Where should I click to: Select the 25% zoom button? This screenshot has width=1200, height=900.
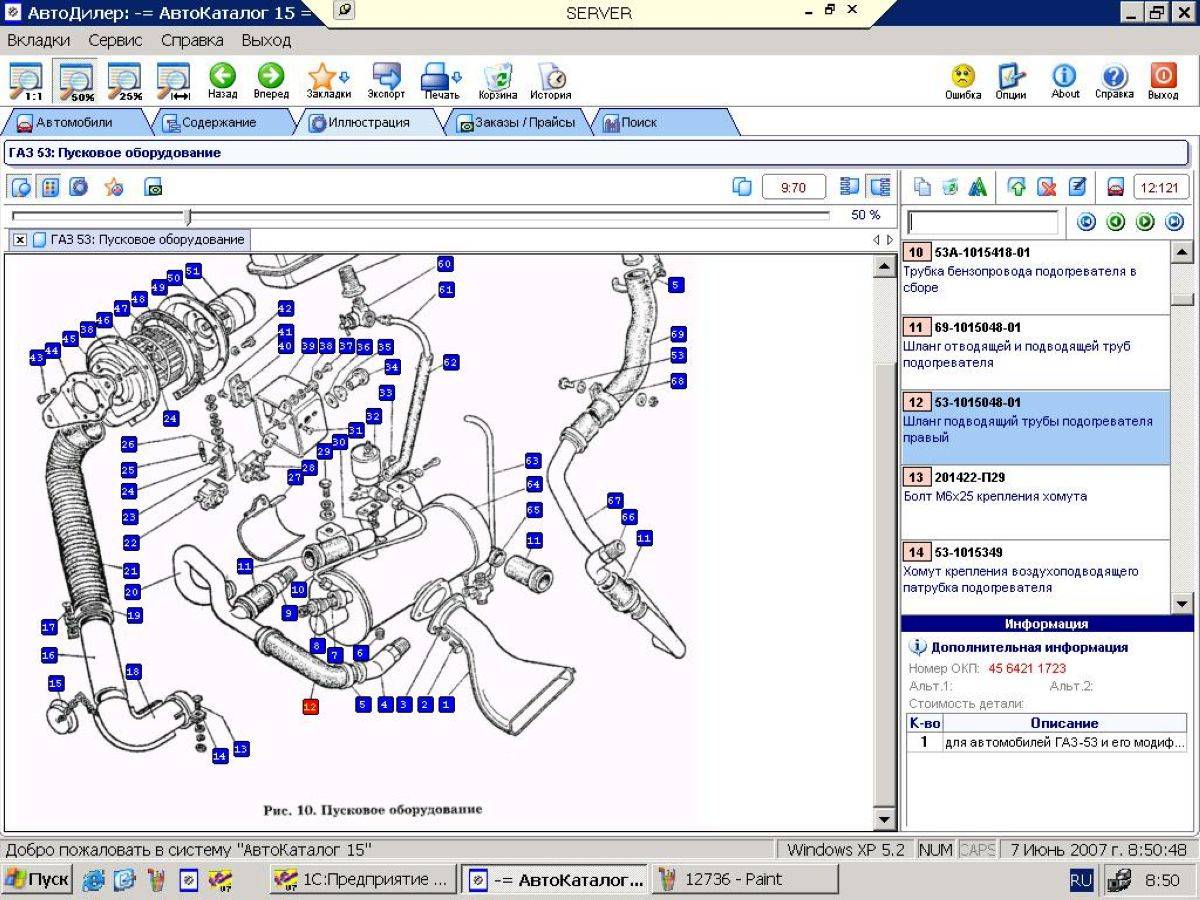tap(125, 81)
